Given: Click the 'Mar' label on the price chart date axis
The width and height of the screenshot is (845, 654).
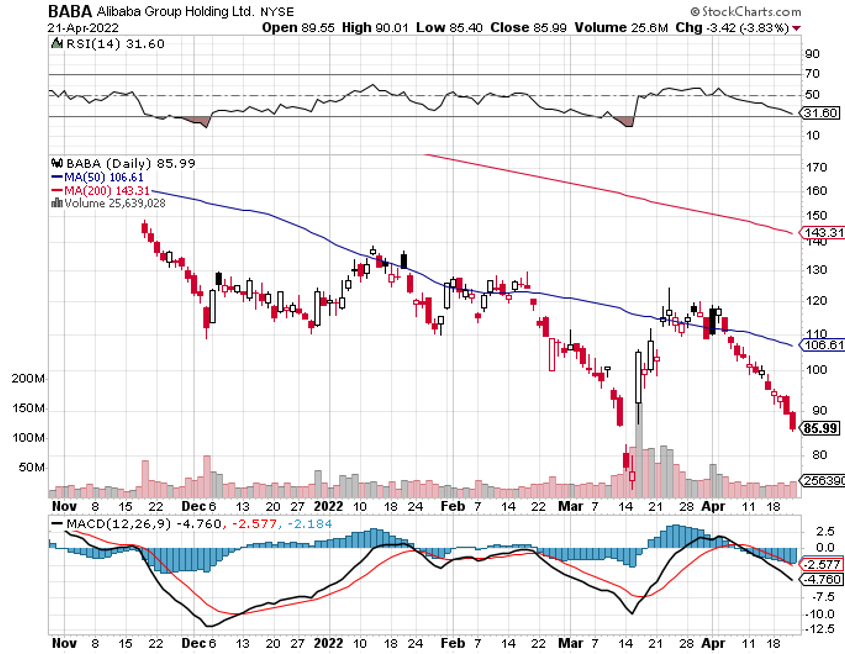Looking at the screenshot, I should (x=571, y=506).
